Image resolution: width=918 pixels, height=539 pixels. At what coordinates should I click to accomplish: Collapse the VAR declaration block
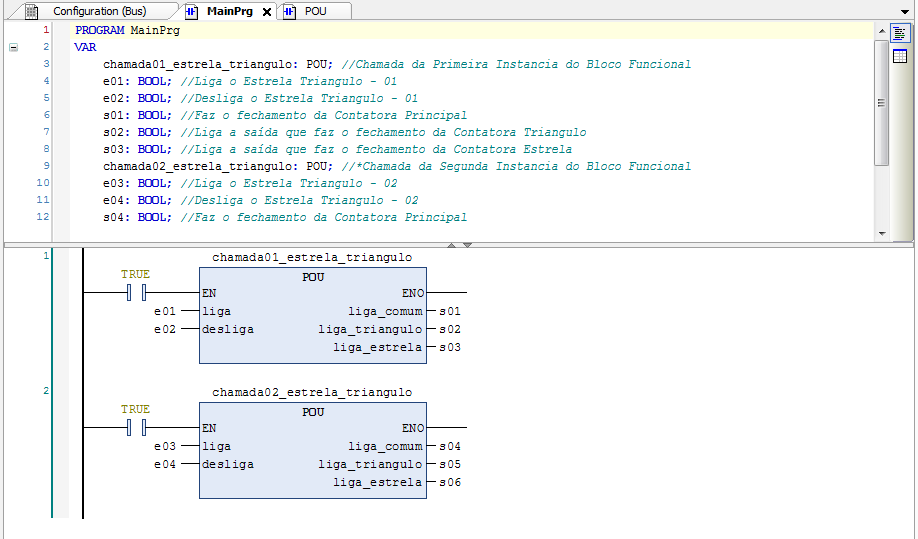click(13, 47)
